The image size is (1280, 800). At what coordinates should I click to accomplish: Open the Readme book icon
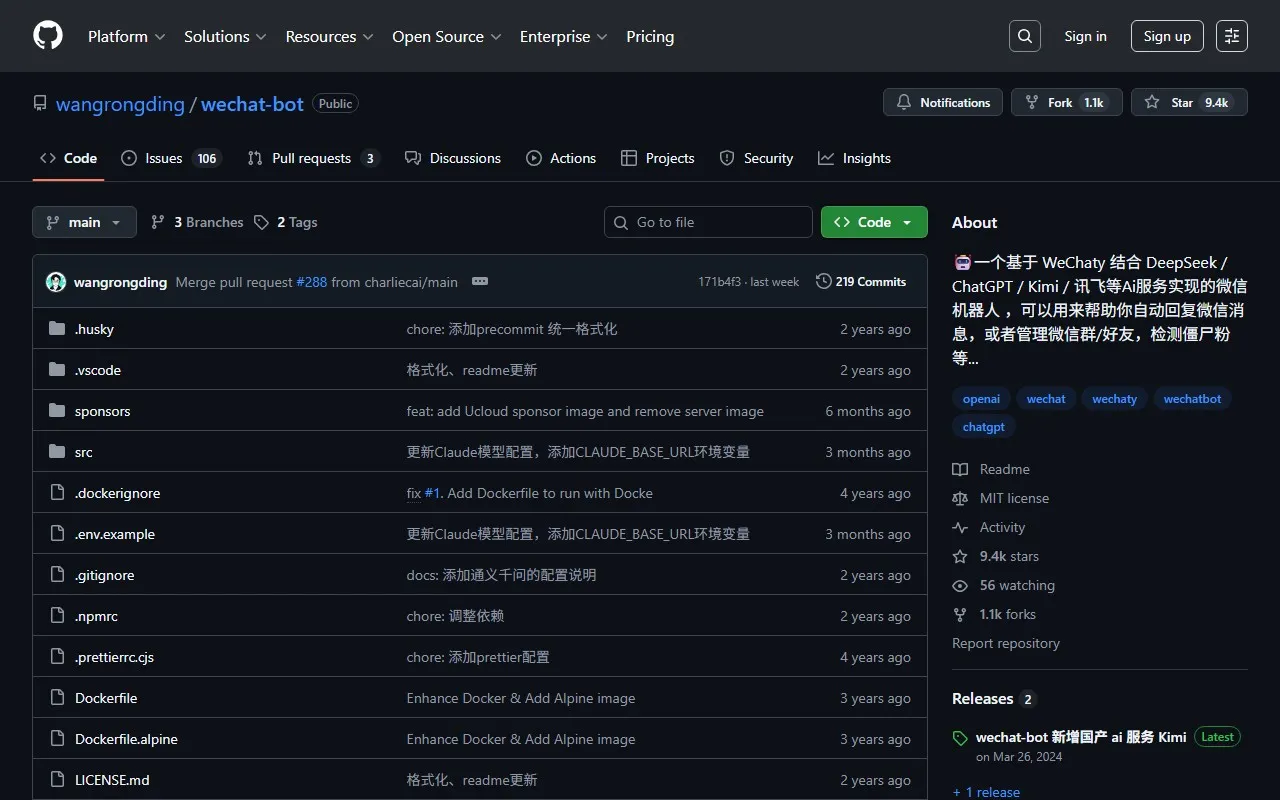coord(960,468)
